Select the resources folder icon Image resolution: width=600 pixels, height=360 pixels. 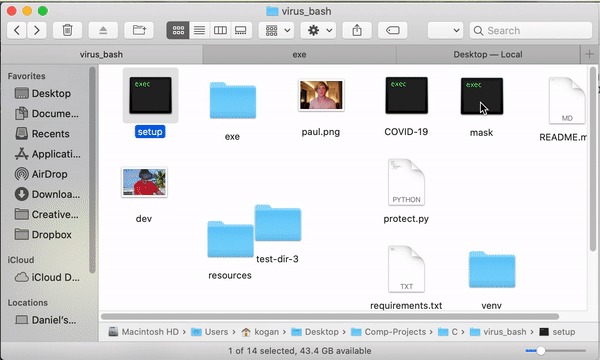click(230, 239)
